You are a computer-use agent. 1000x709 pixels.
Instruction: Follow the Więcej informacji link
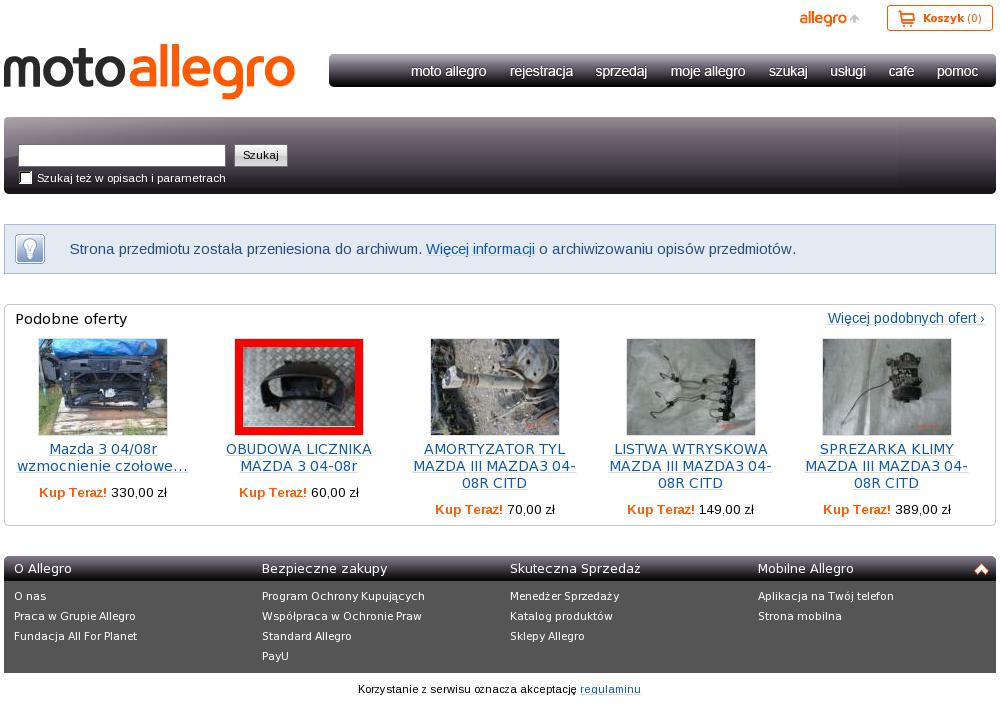[480, 249]
